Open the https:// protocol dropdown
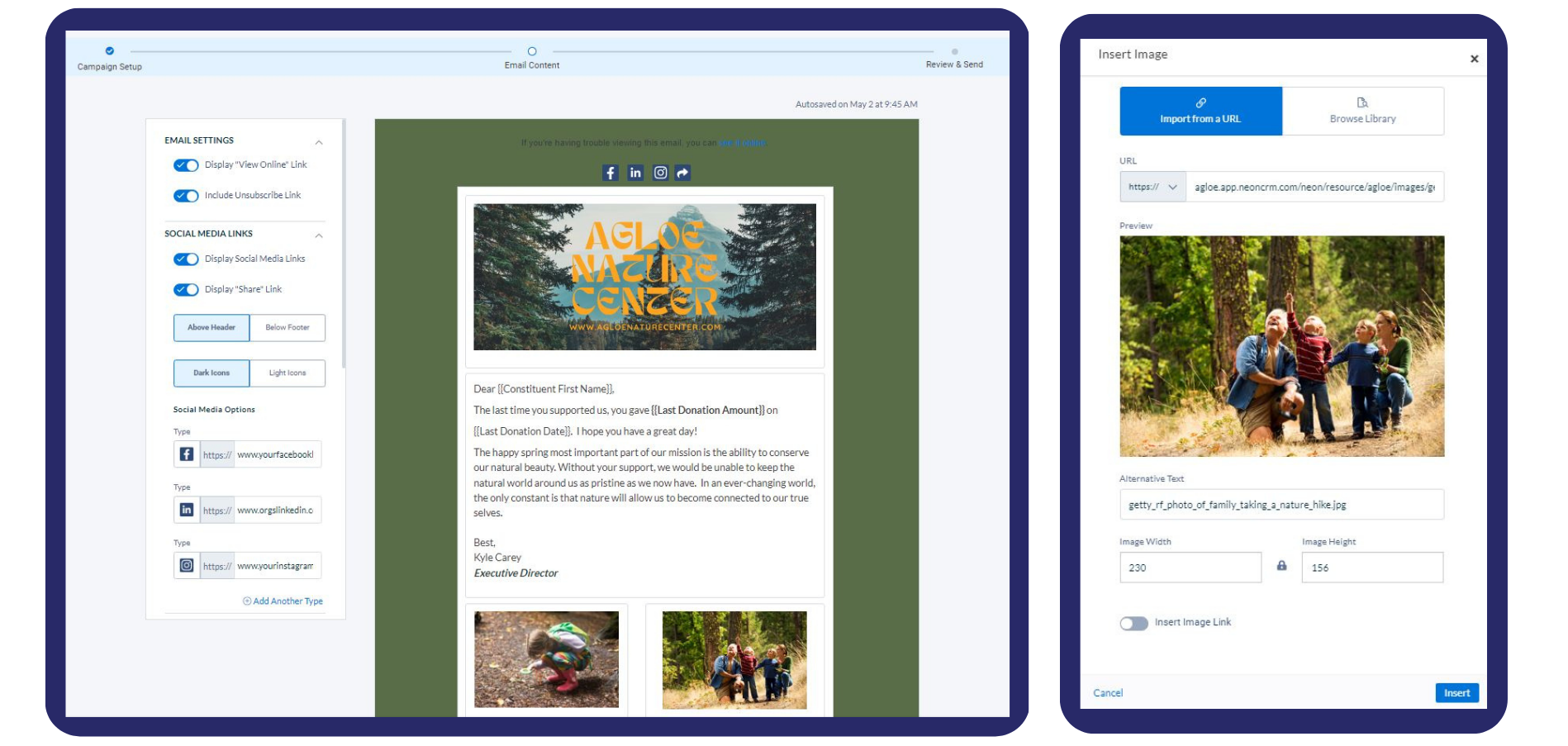This screenshot has width=1568, height=746. point(1152,188)
